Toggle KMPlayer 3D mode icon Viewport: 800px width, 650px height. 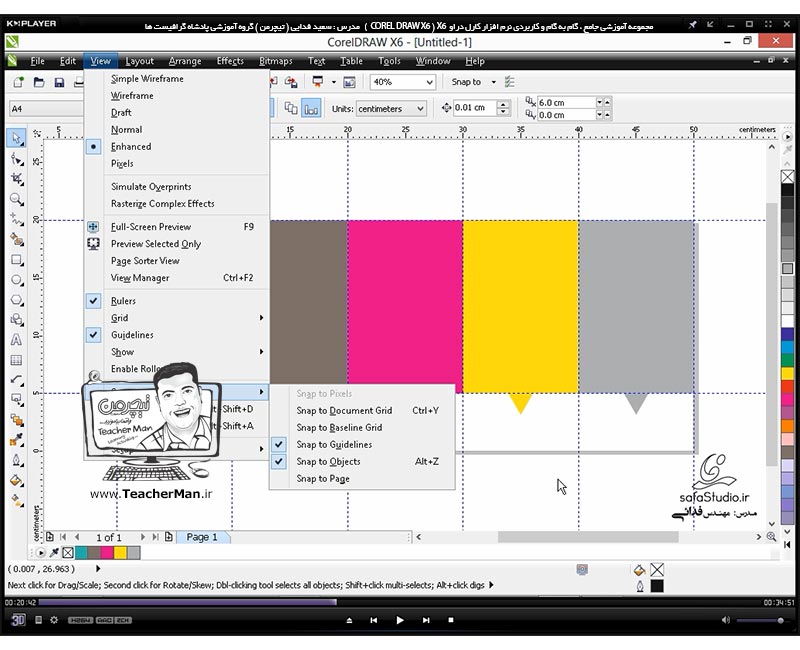coord(18,620)
